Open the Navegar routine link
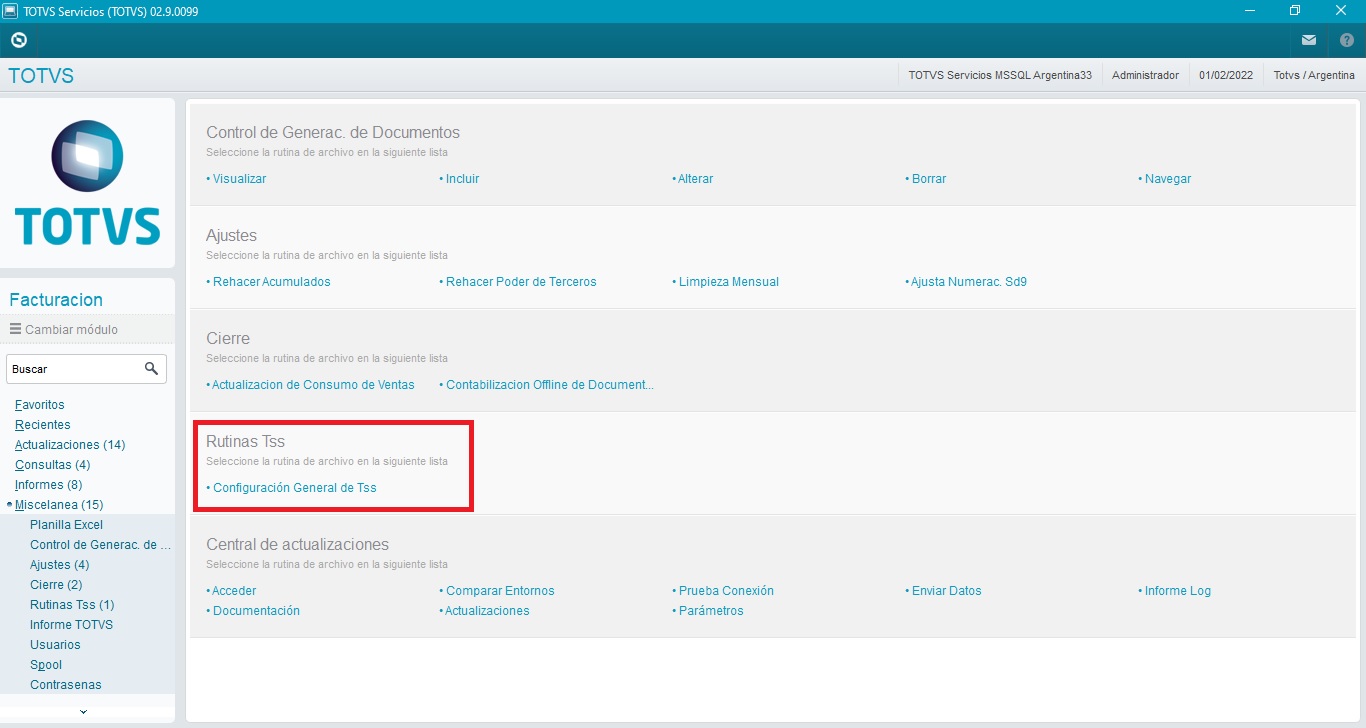The image size is (1366, 728). point(1167,179)
